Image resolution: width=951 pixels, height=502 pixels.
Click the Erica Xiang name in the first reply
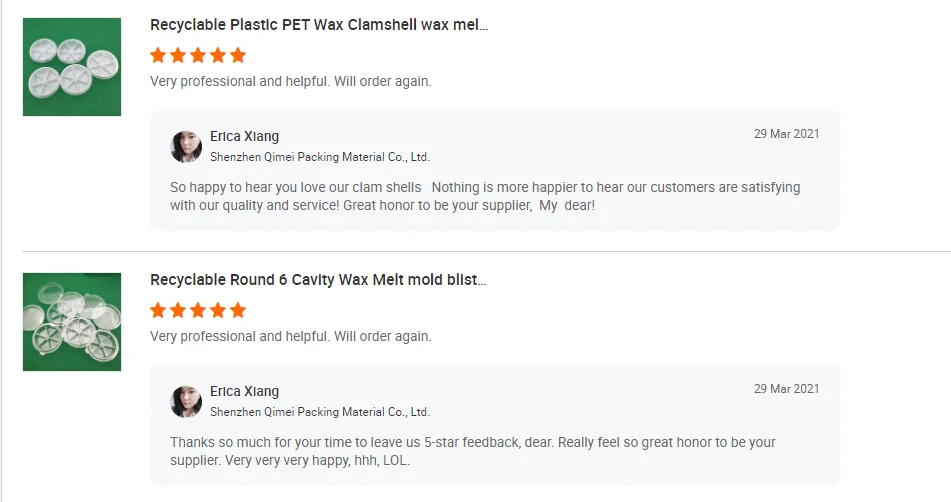point(244,137)
